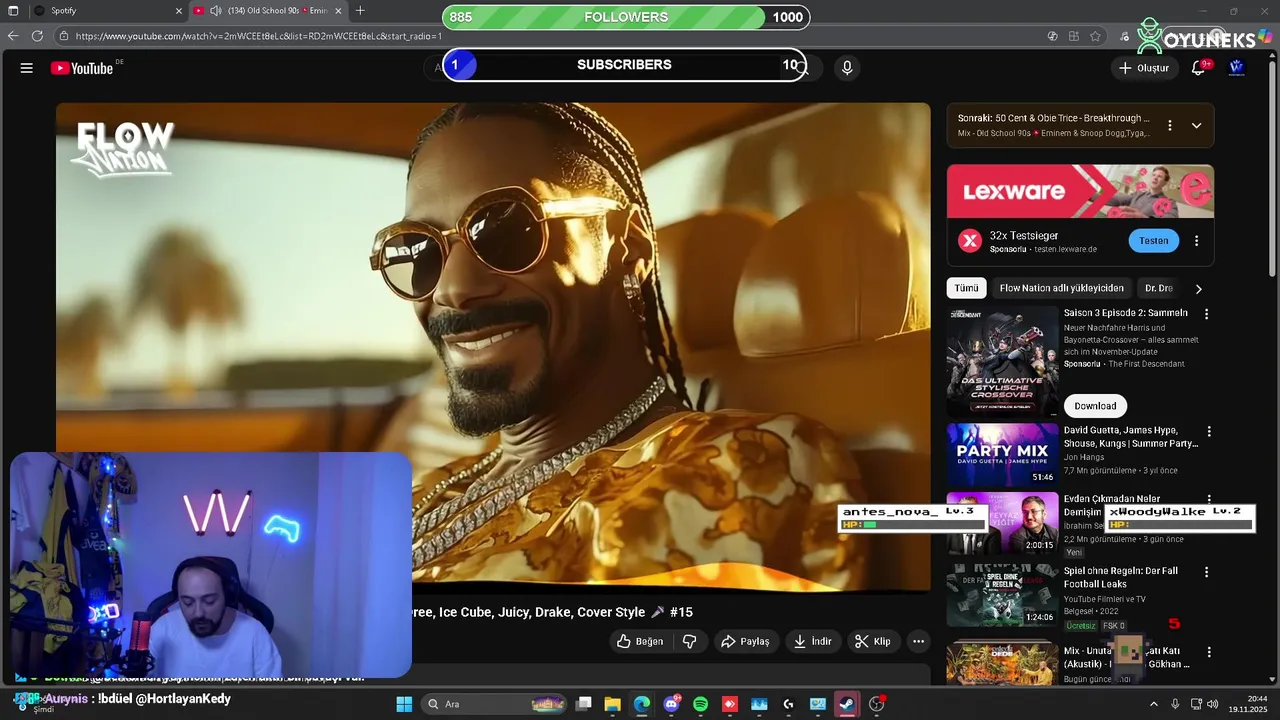
Task: Click the Download ad button
Action: click(1095, 406)
